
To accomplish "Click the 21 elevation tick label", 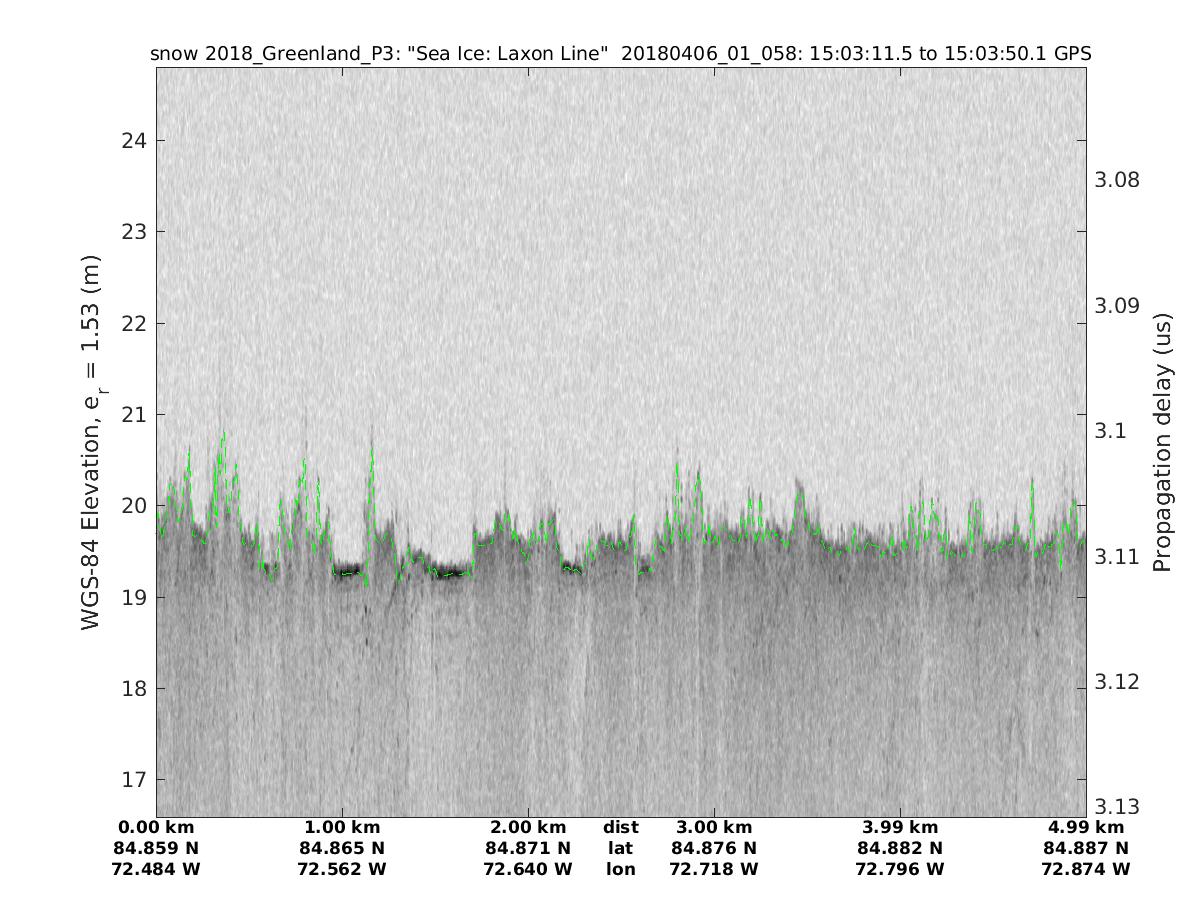I will point(134,414).
